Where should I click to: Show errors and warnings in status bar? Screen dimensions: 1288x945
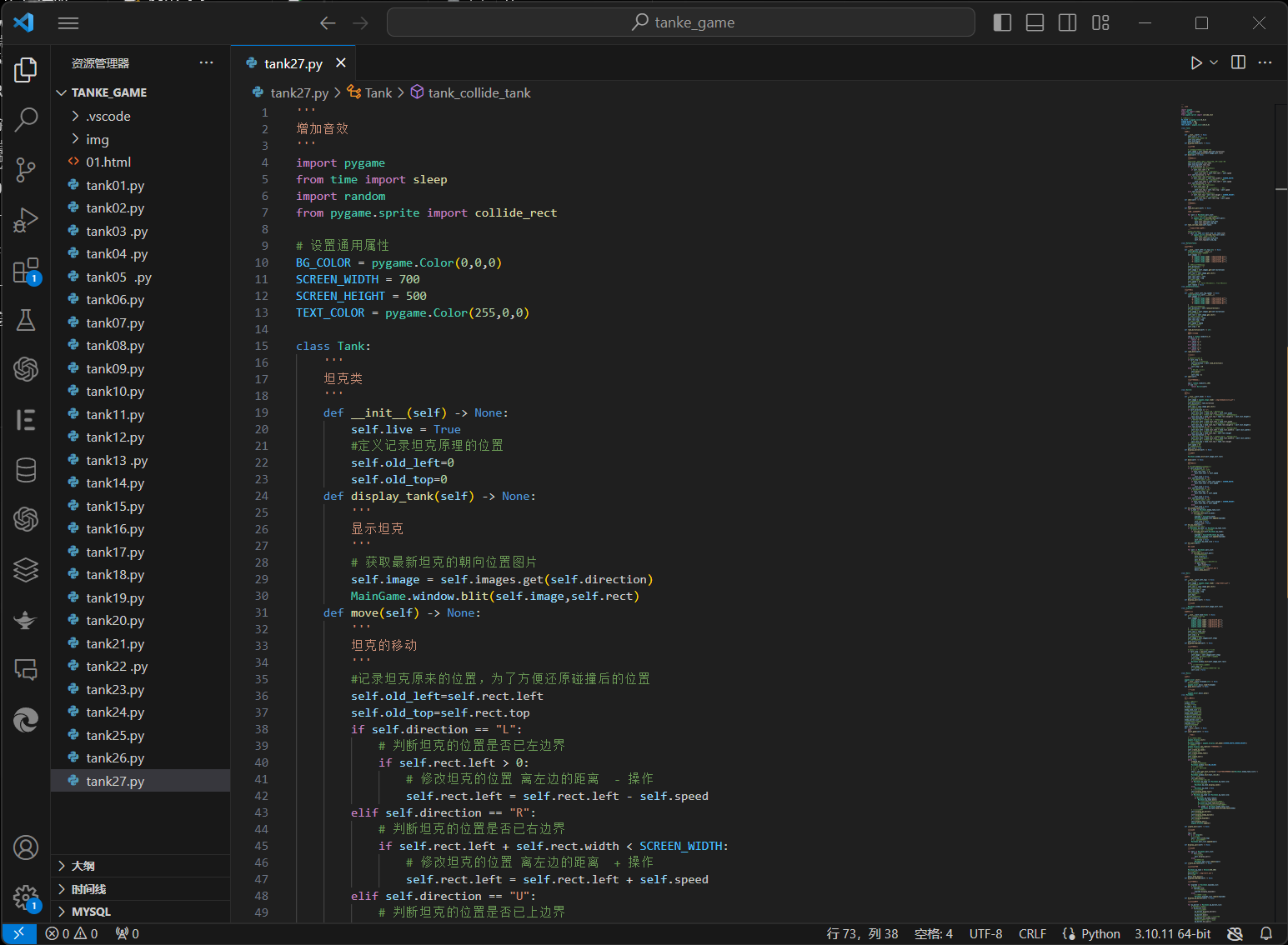72,933
